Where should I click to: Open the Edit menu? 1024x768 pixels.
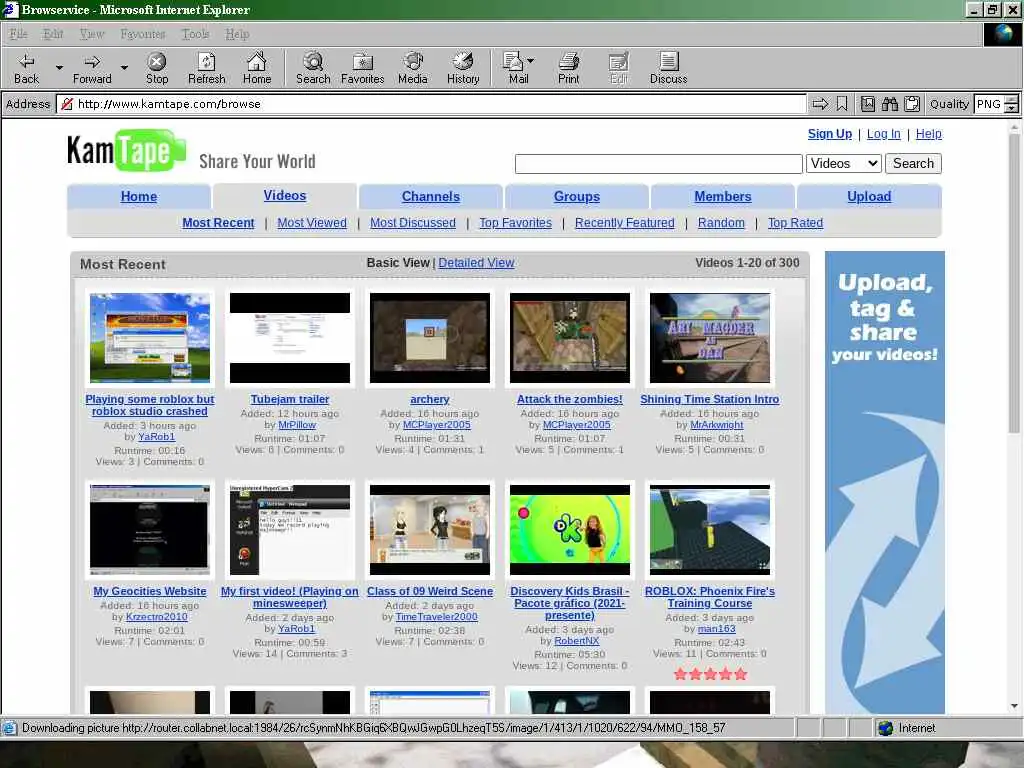click(53, 34)
